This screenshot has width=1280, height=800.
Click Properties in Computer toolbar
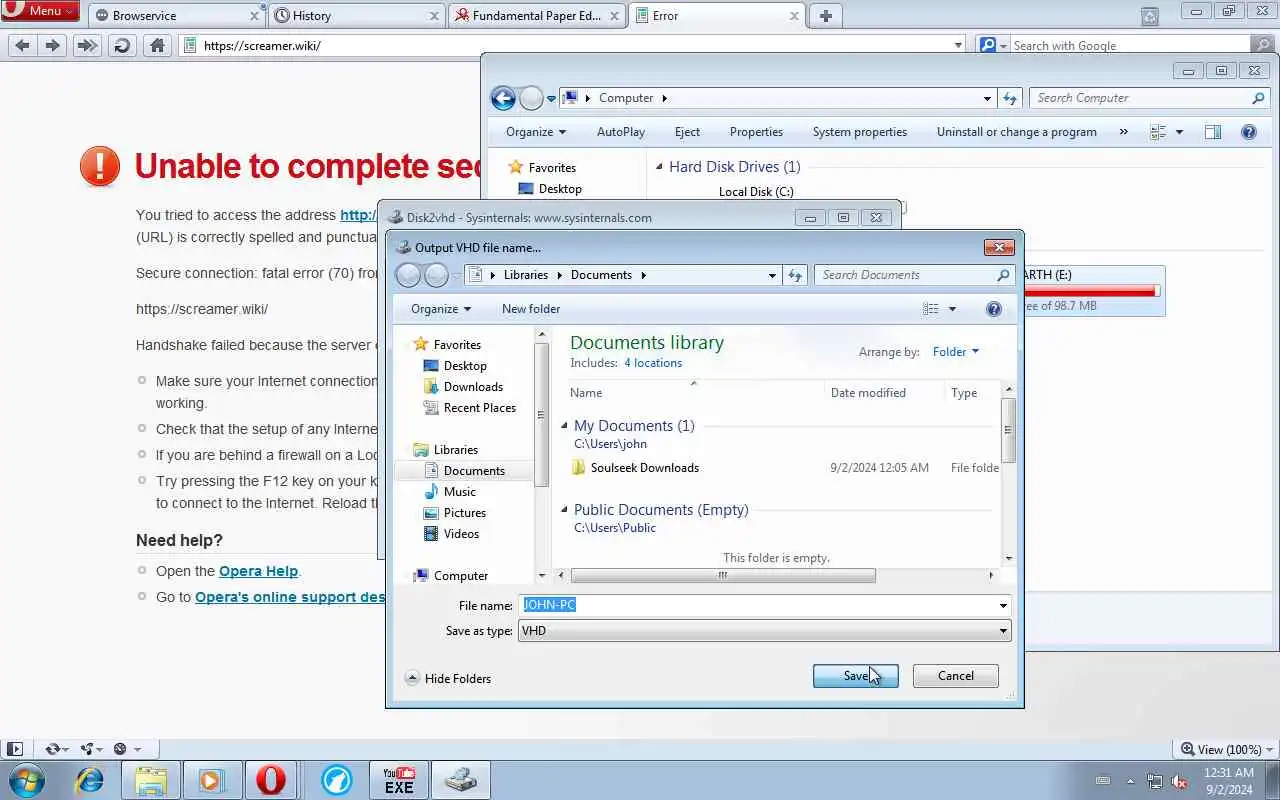[756, 132]
